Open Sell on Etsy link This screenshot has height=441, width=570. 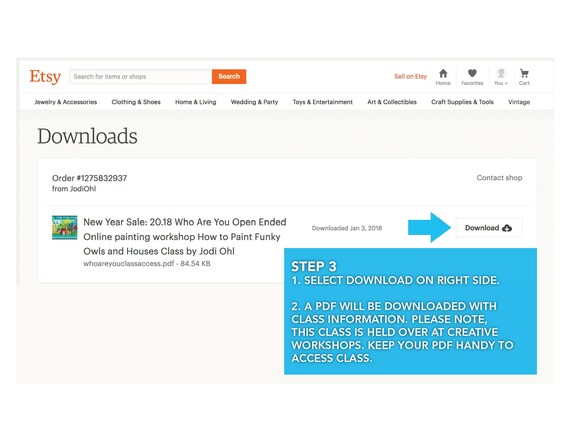click(410, 76)
